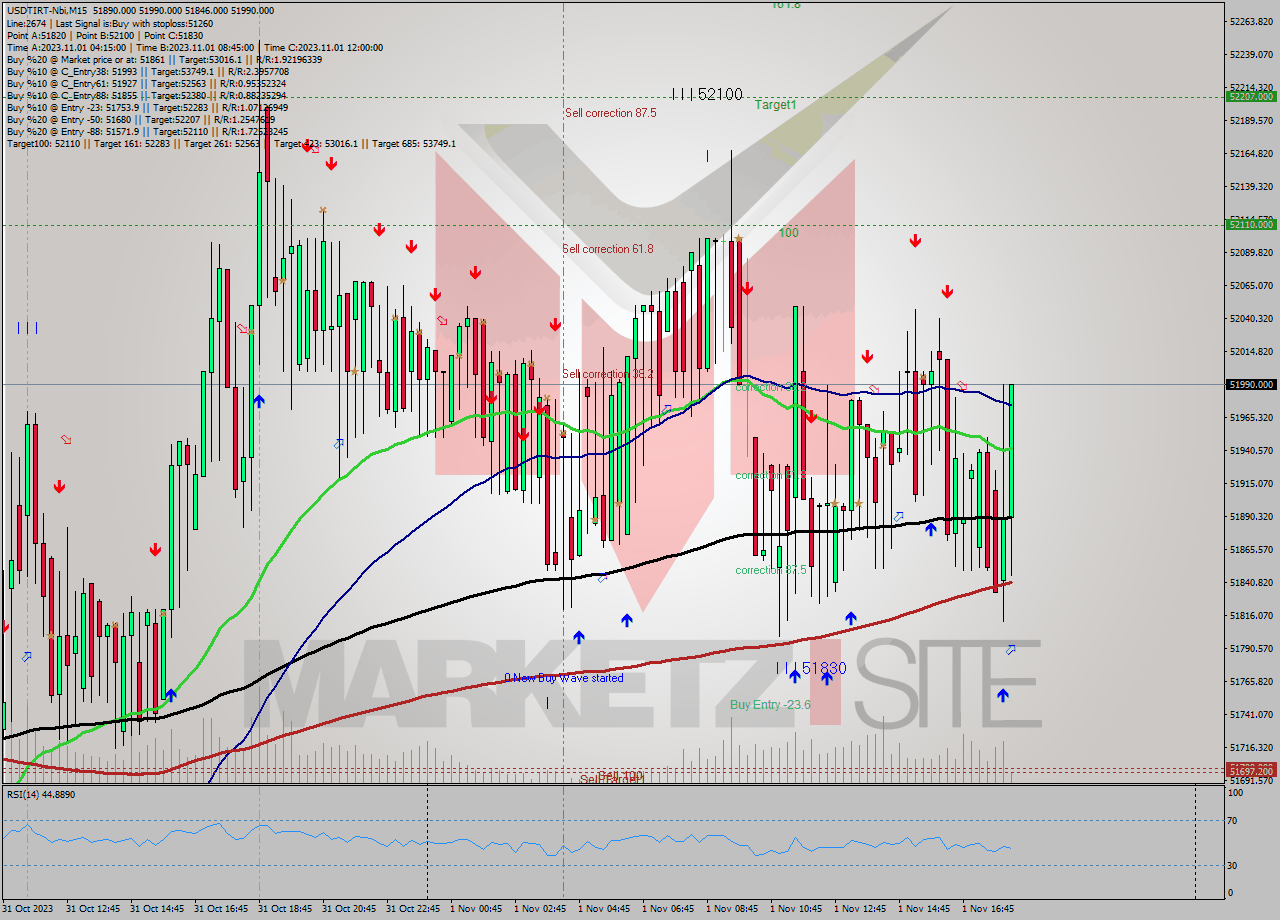The image size is (1280, 920).
Task: Select the Buy Entry -23.6 label
Action: 770,703
